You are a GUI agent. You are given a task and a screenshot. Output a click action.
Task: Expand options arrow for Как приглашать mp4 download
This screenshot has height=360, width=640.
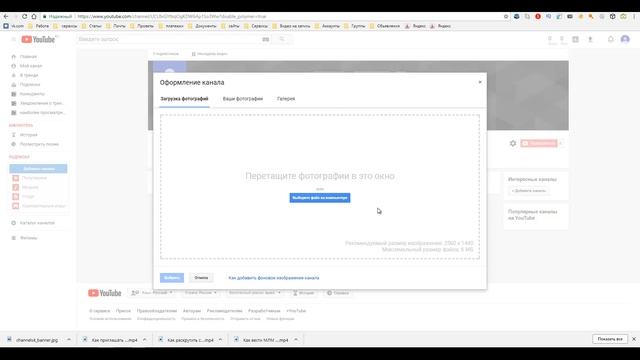pyautogui.click(x=144, y=340)
